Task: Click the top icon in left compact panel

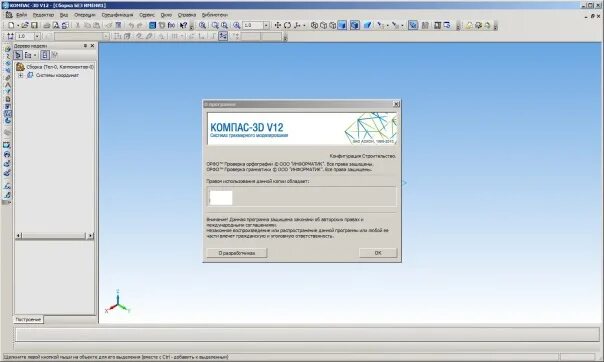Action: coord(7,49)
